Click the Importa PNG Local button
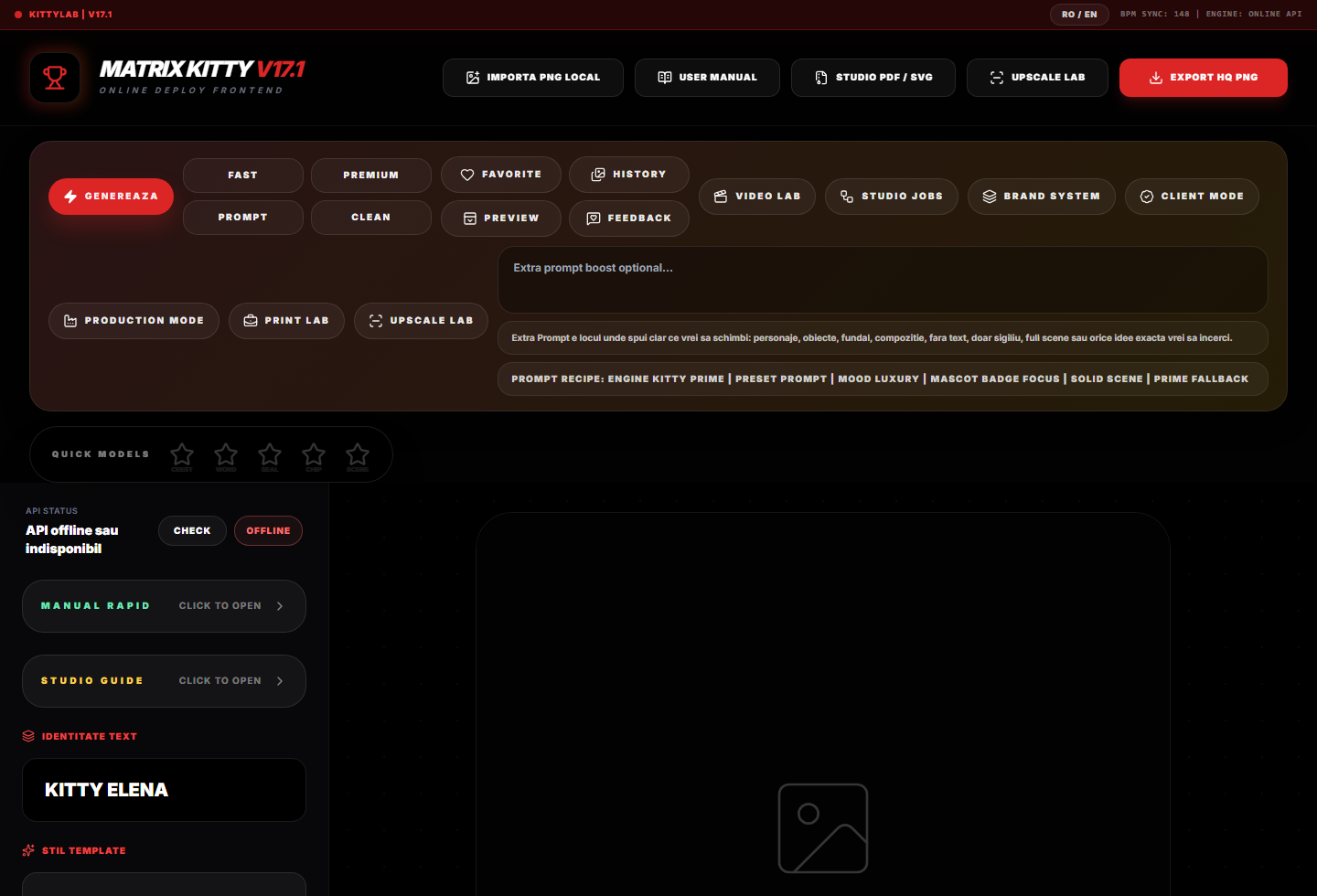 [x=533, y=78]
